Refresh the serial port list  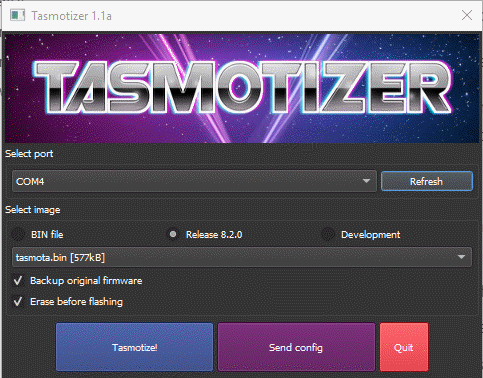[x=427, y=181]
